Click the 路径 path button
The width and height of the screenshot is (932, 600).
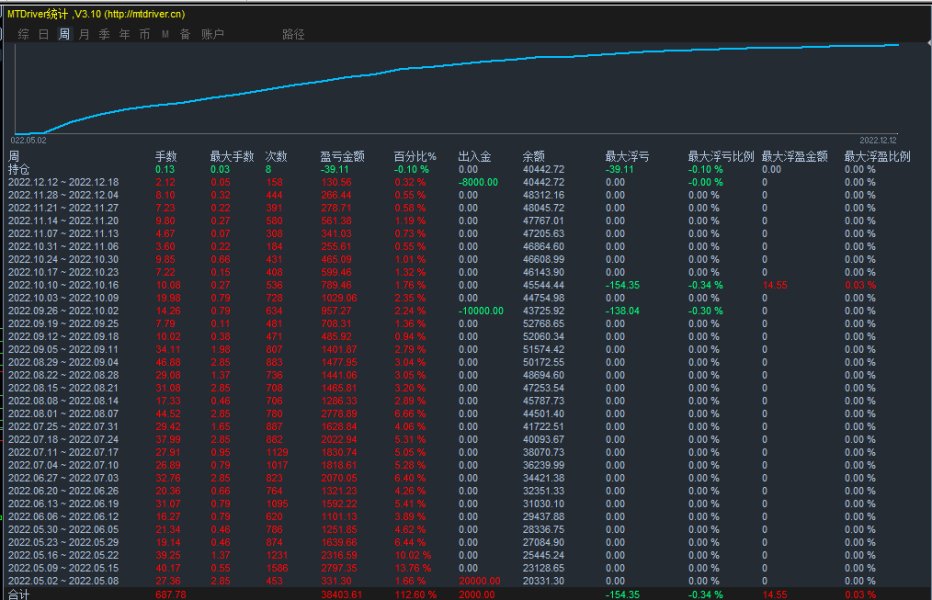[293, 34]
